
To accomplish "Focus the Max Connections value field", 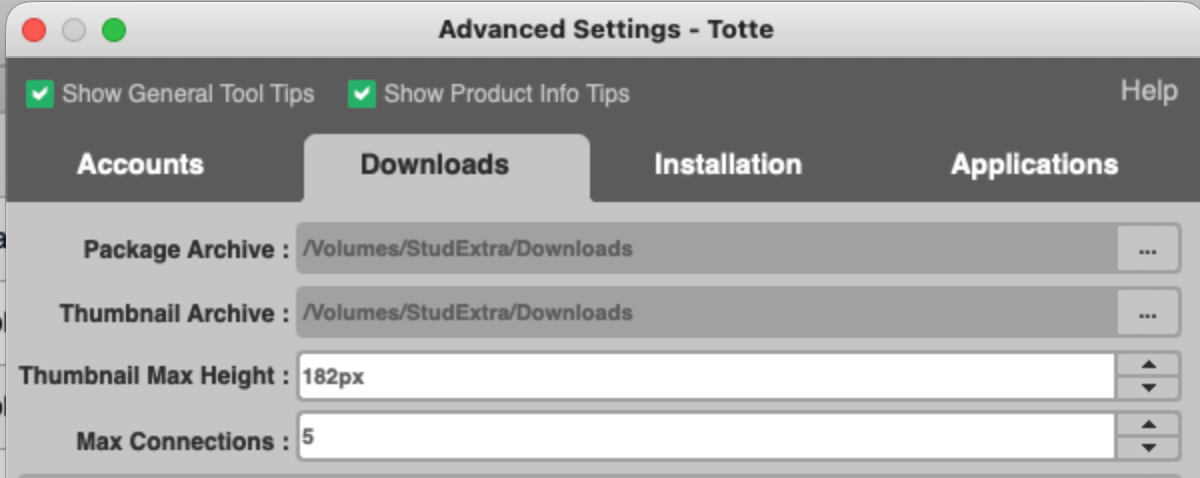I will (707, 437).
